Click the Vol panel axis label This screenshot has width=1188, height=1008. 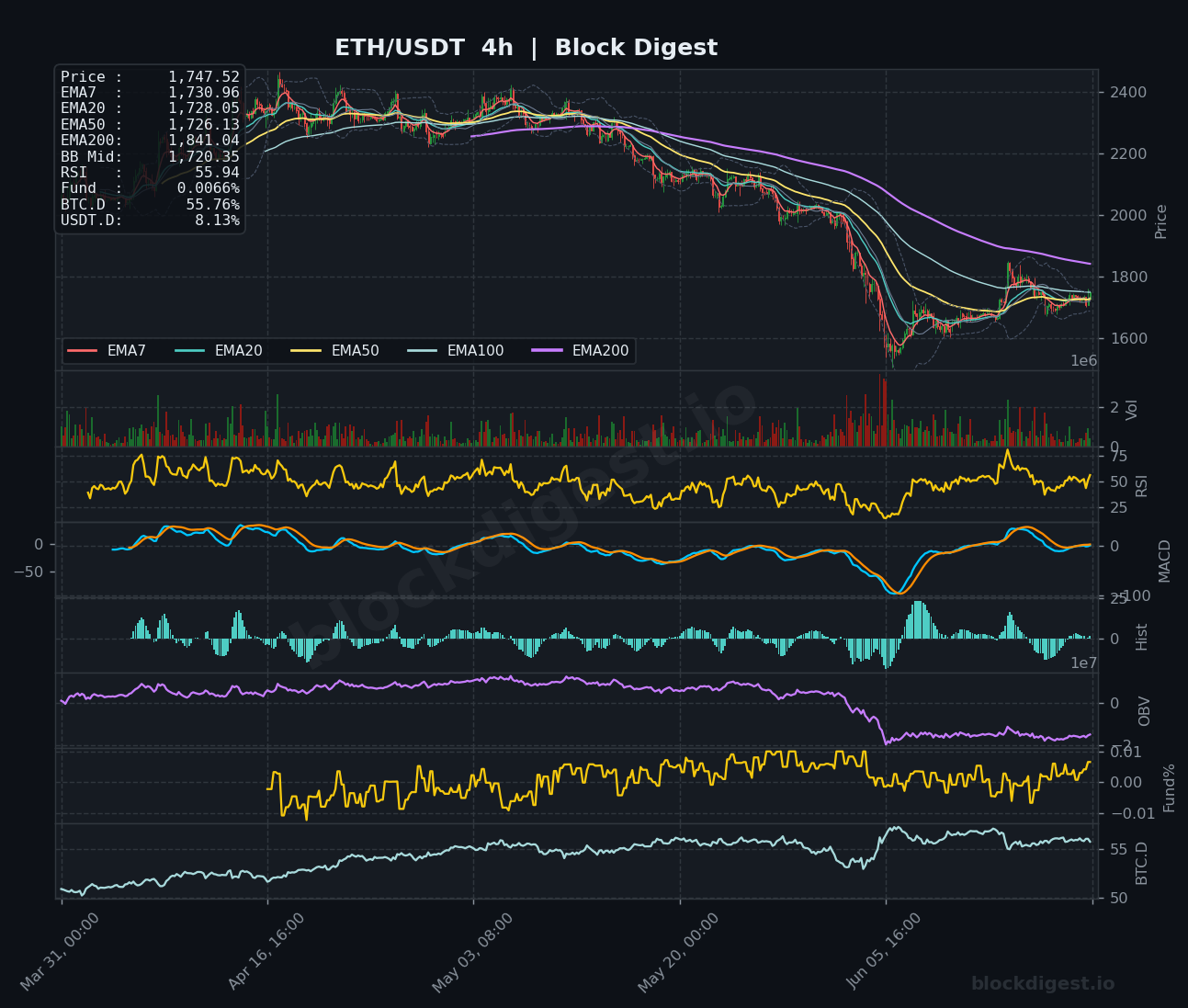coord(1132,410)
